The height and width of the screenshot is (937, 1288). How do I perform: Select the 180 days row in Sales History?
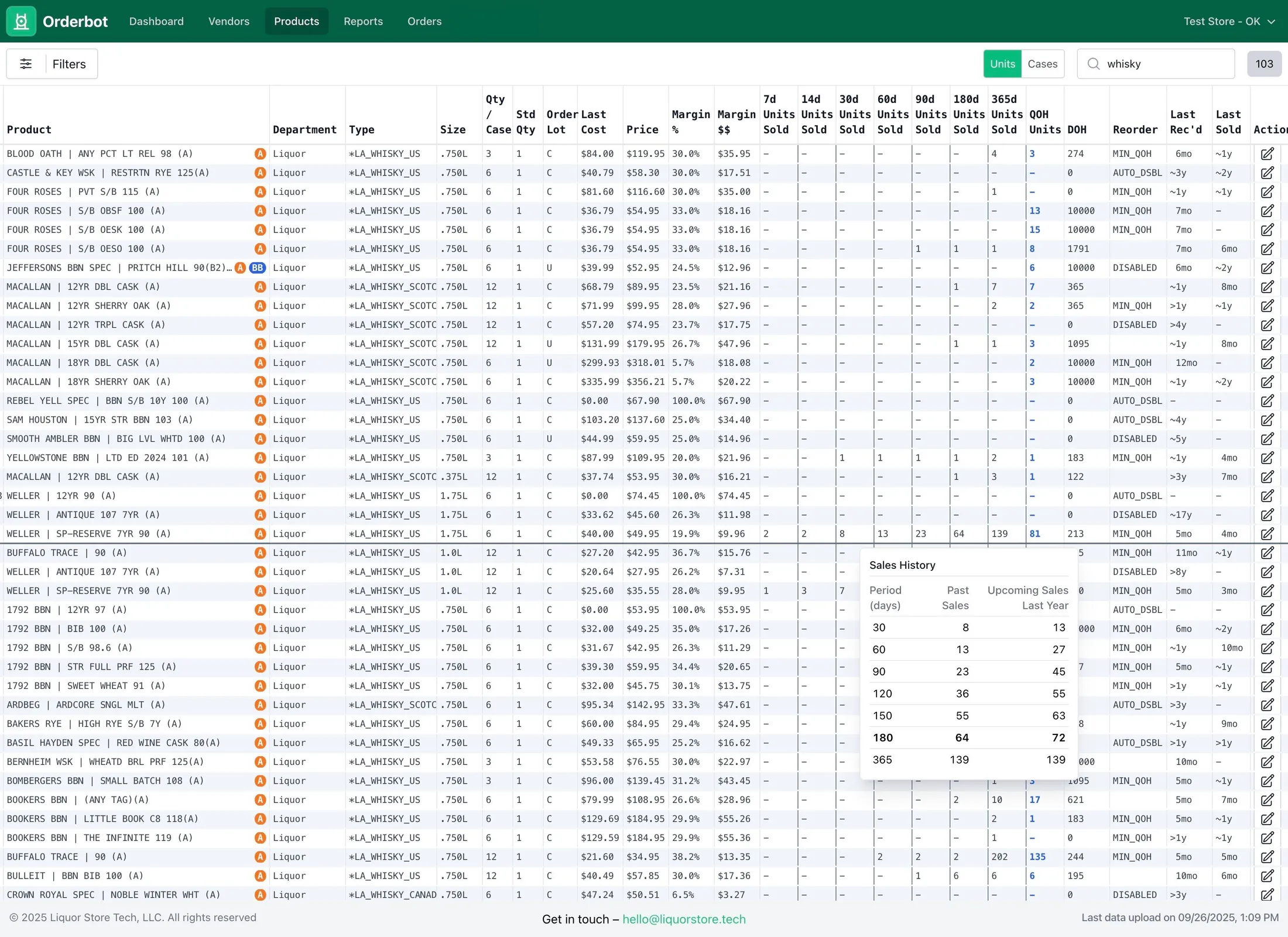point(968,738)
